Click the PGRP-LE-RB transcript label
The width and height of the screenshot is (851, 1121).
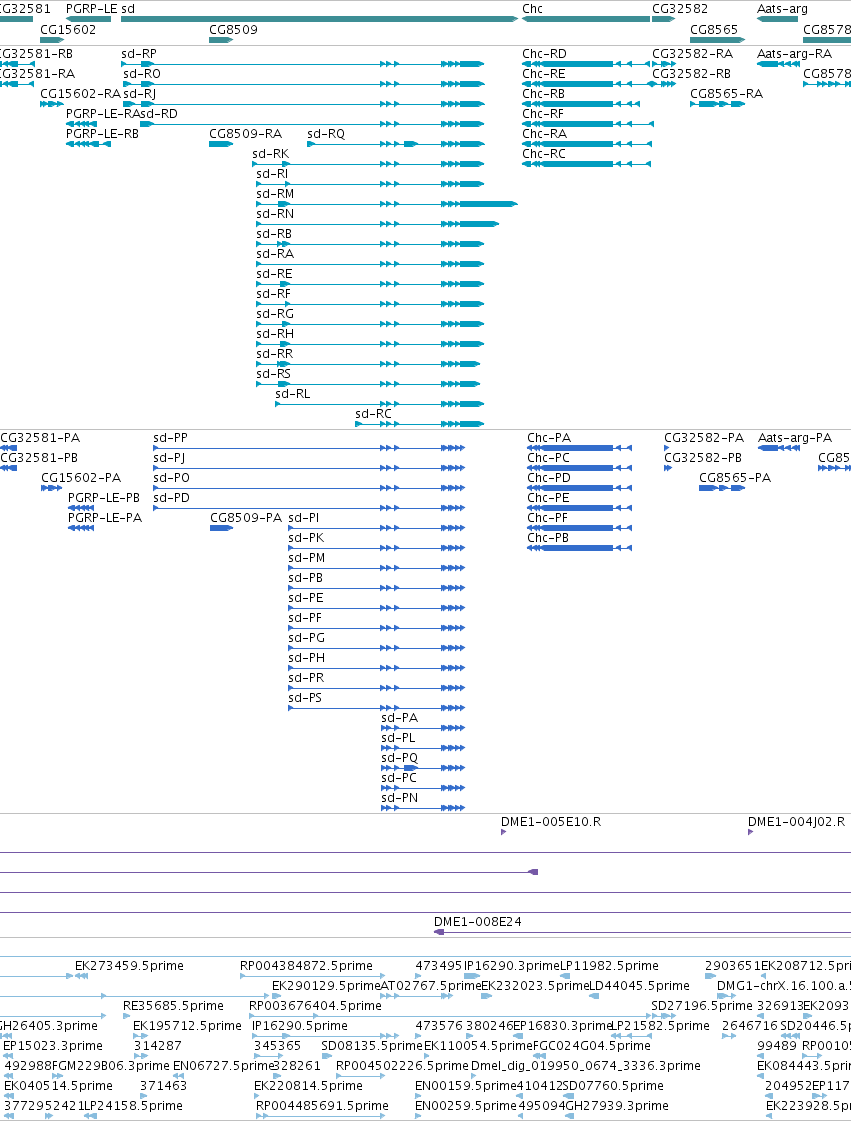pos(102,134)
